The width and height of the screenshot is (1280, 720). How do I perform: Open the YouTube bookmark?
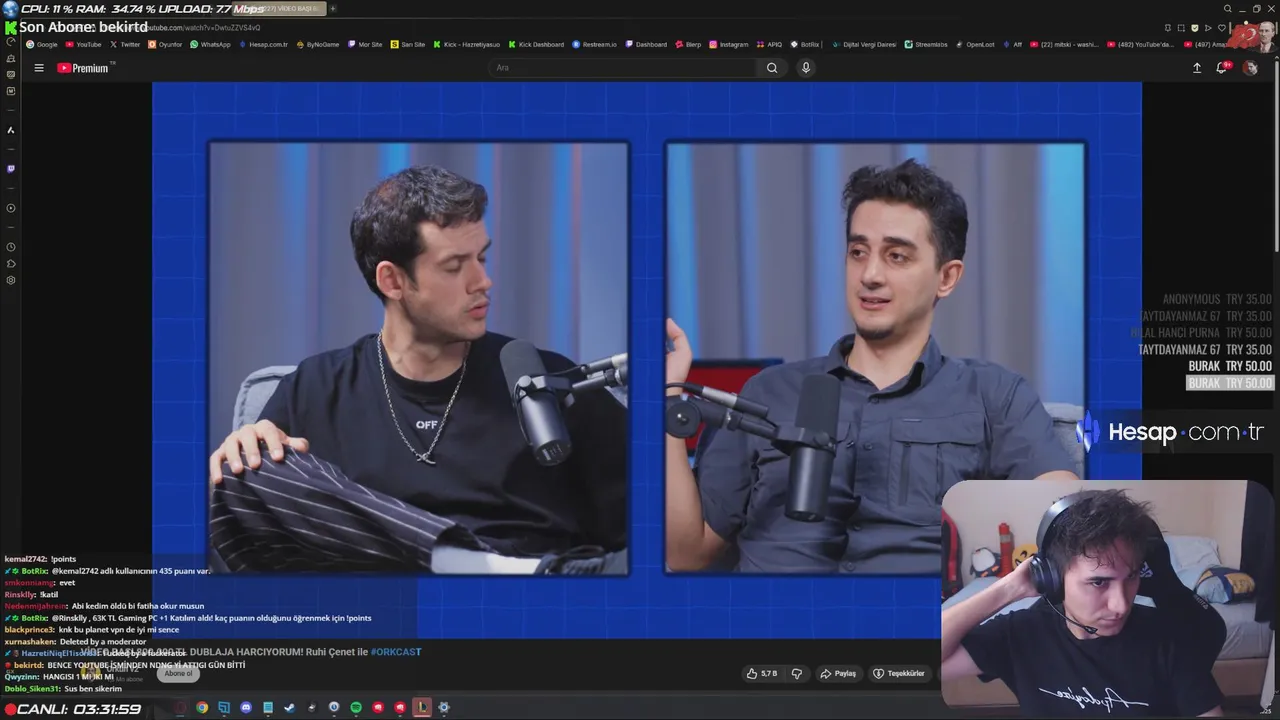(x=83, y=44)
